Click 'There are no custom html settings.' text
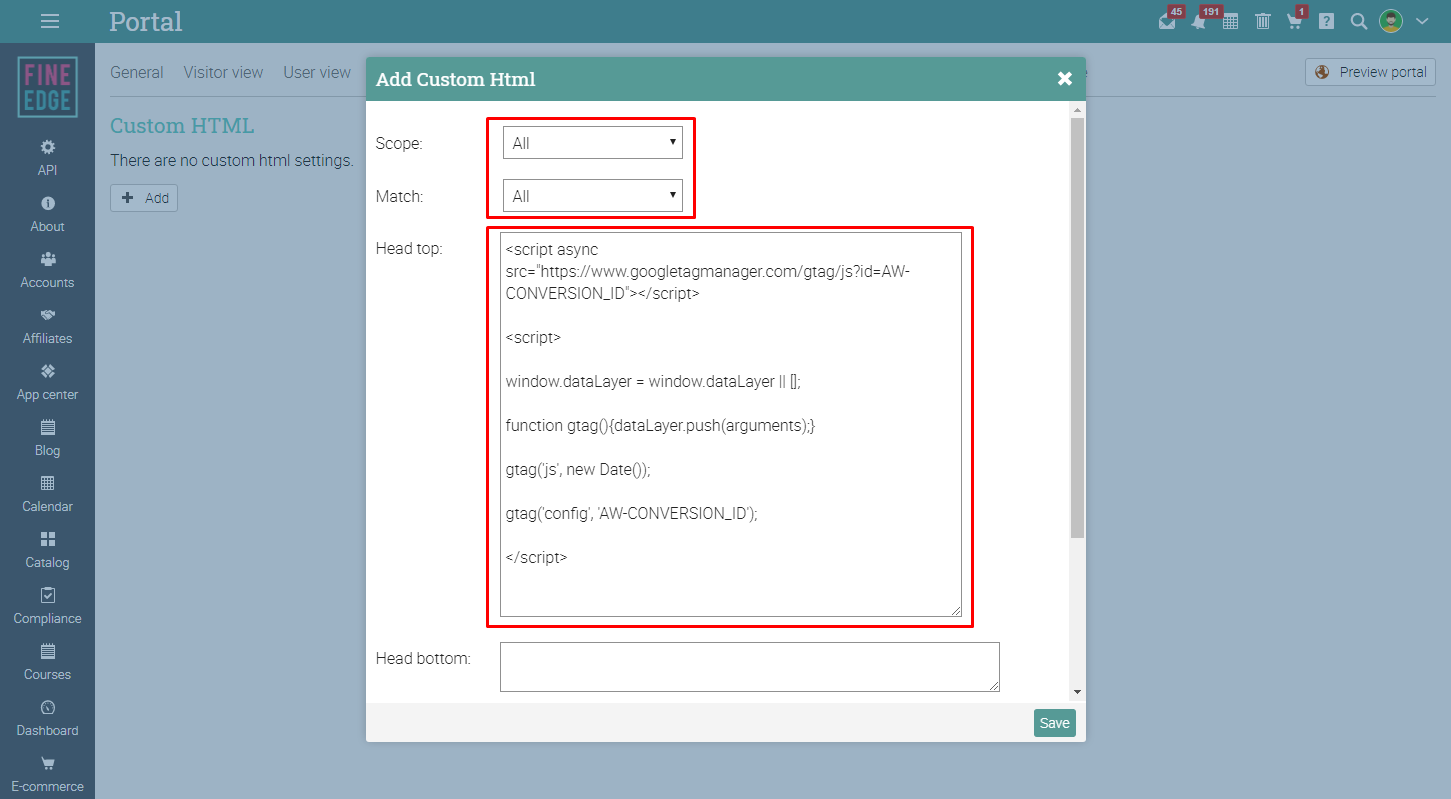Image resolution: width=1451 pixels, height=799 pixels. pyautogui.click(x=232, y=160)
